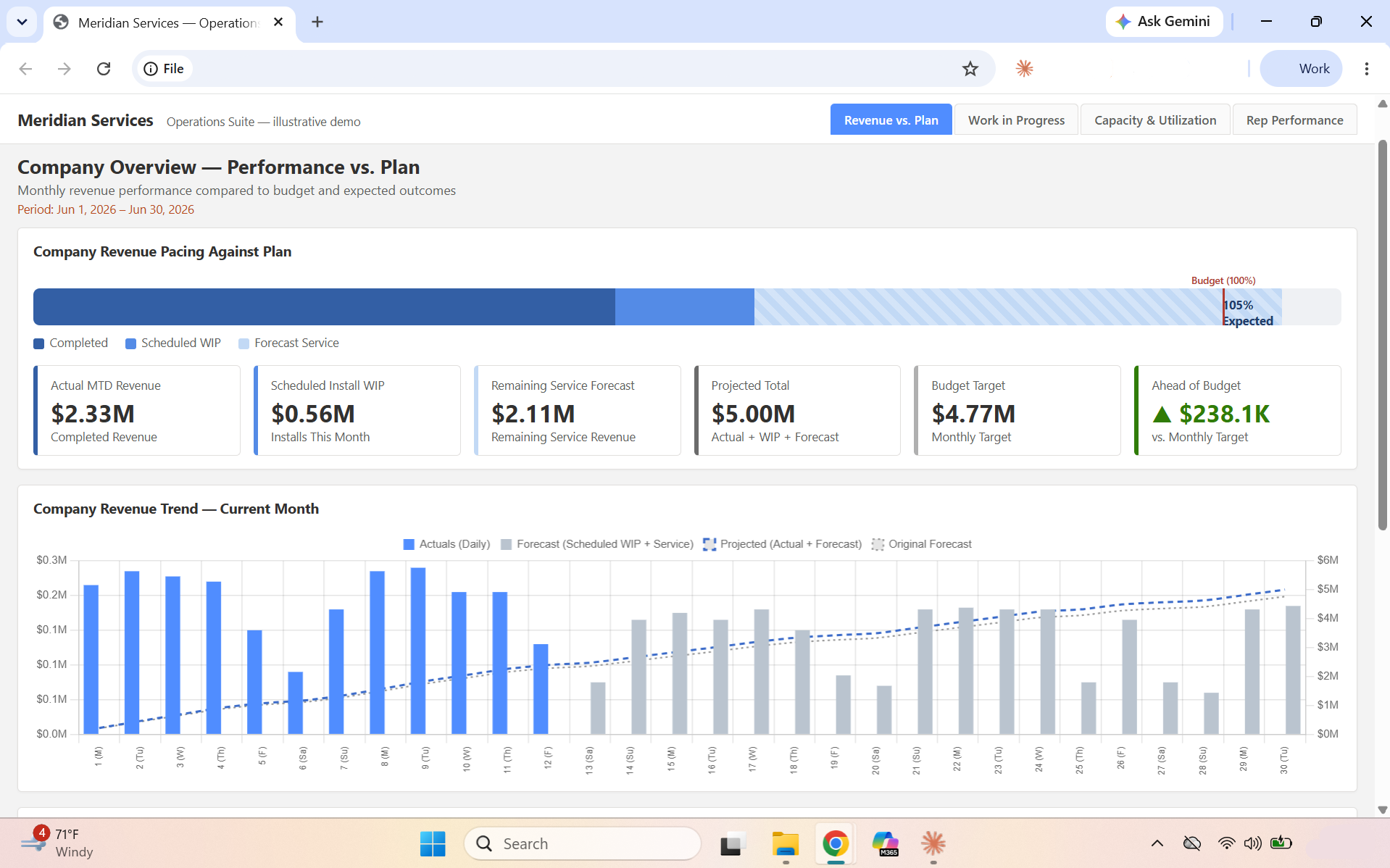
Task: Click the Wi-Fi icon in the system tray
Action: coord(1226,843)
